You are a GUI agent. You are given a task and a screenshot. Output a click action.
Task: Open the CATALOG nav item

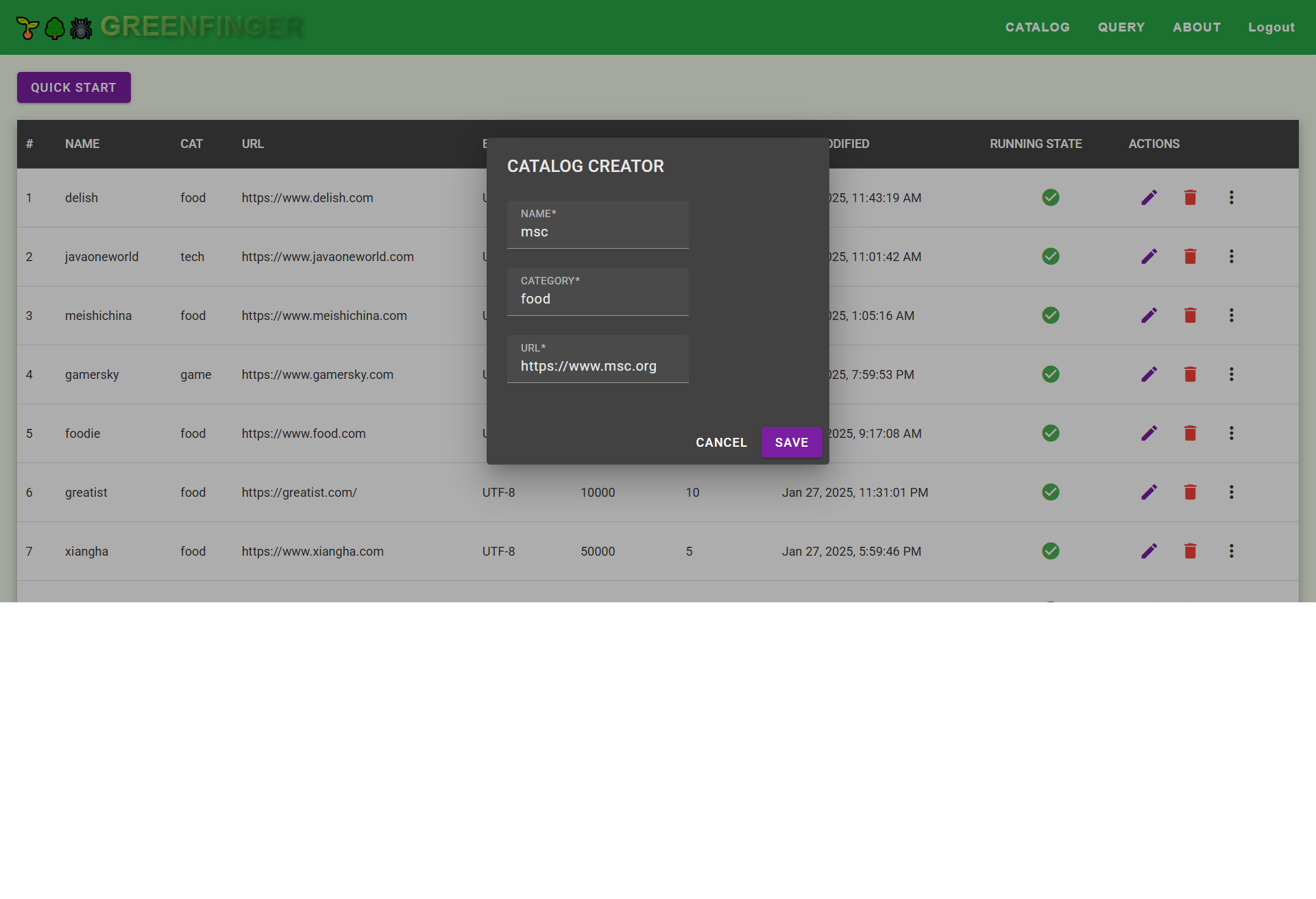[x=1038, y=27]
